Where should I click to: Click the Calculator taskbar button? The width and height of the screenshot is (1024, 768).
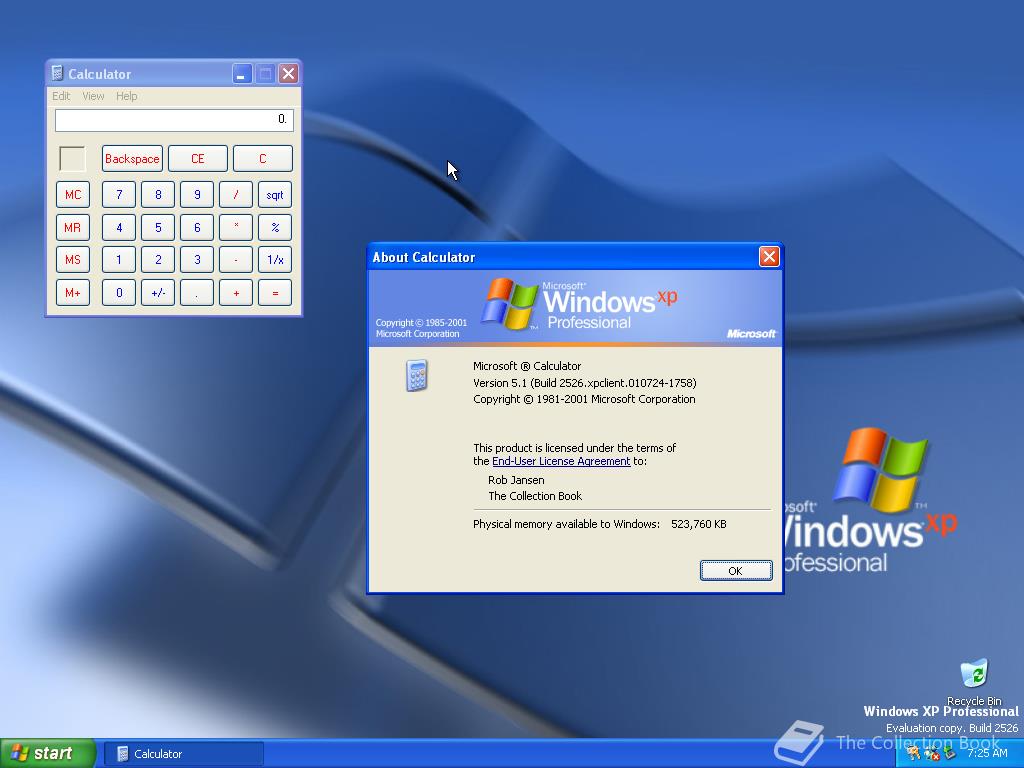click(184, 754)
